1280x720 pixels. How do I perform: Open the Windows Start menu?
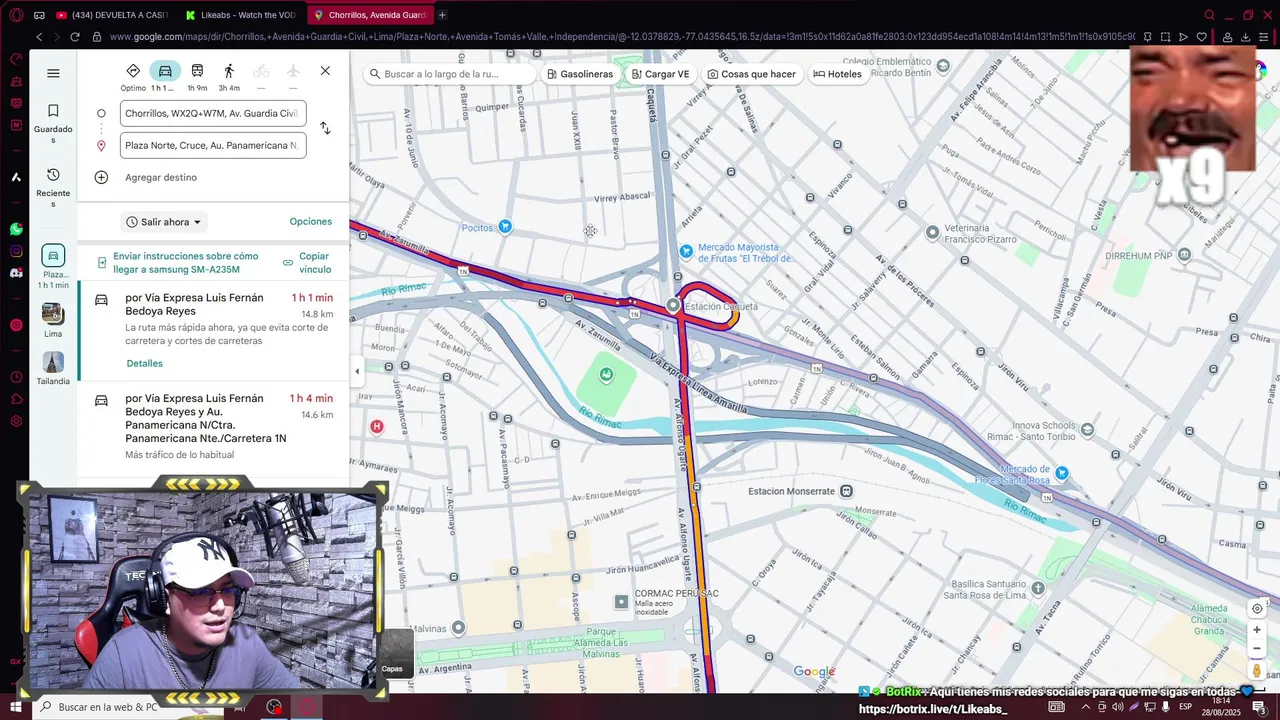[16, 707]
